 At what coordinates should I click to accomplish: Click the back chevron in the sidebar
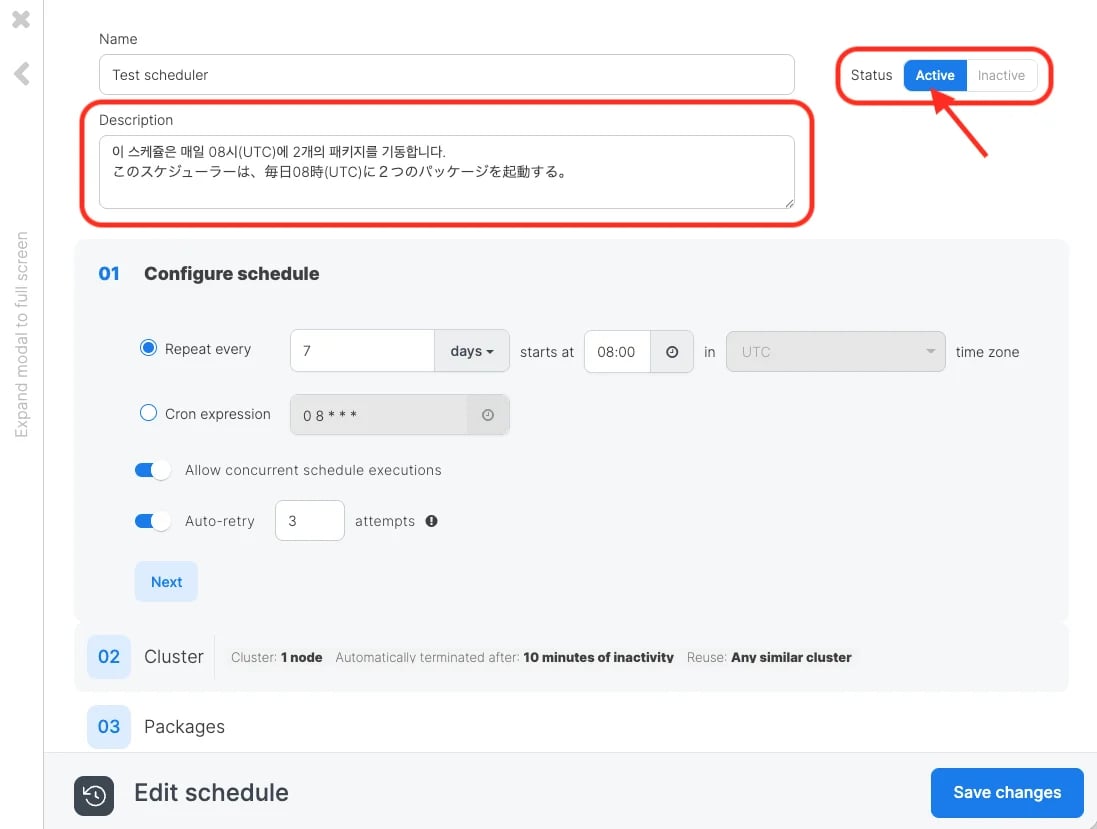pyautogui.click(x=22, y=73)
